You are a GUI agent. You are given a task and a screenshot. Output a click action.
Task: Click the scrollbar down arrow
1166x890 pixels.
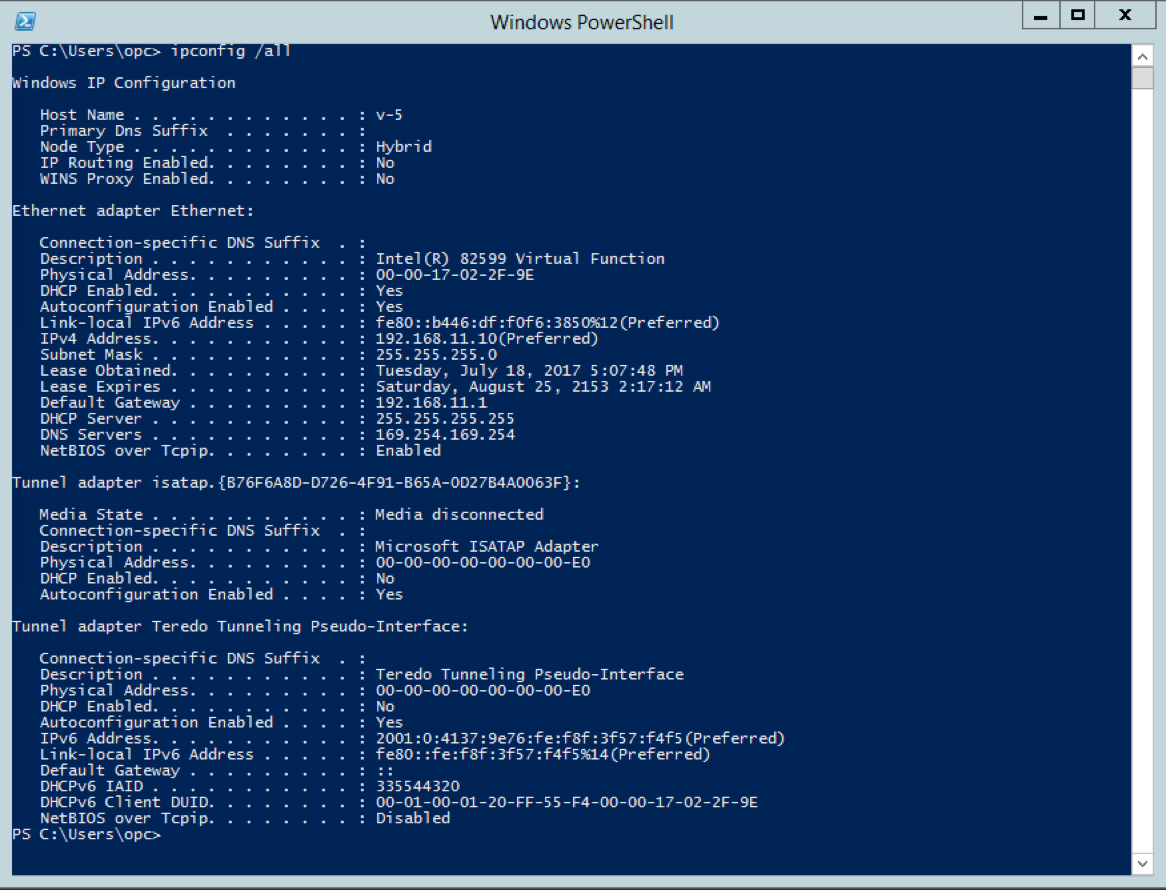coord(1143,864)
